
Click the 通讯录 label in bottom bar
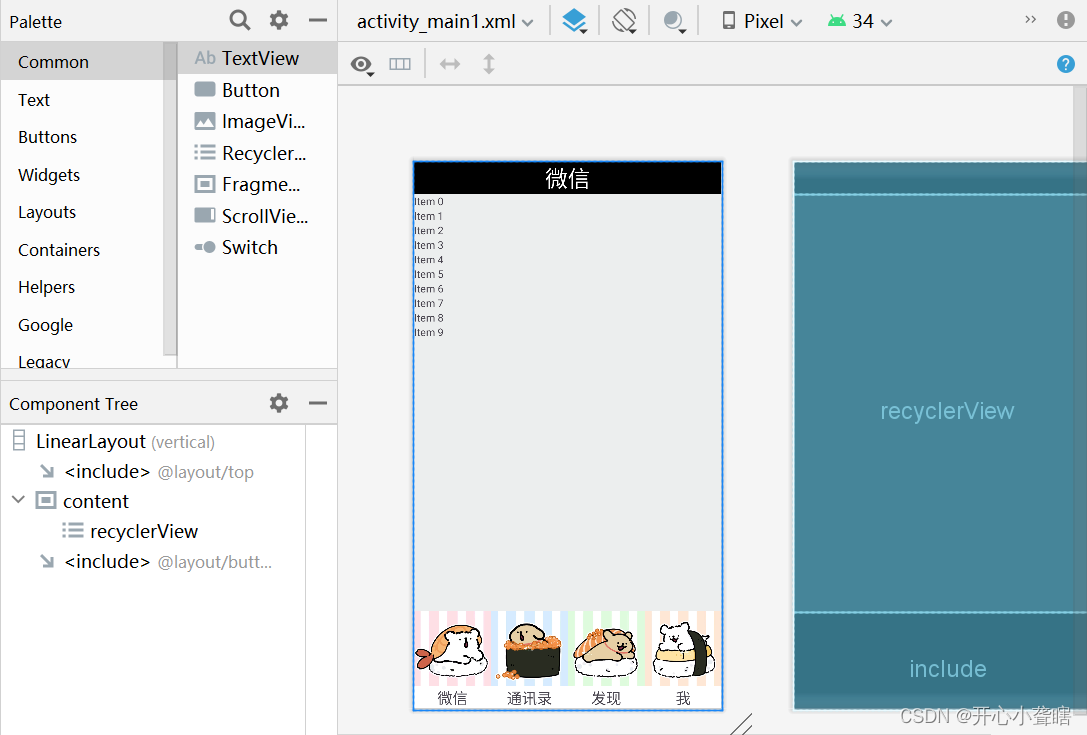click(x=530, y=698)
